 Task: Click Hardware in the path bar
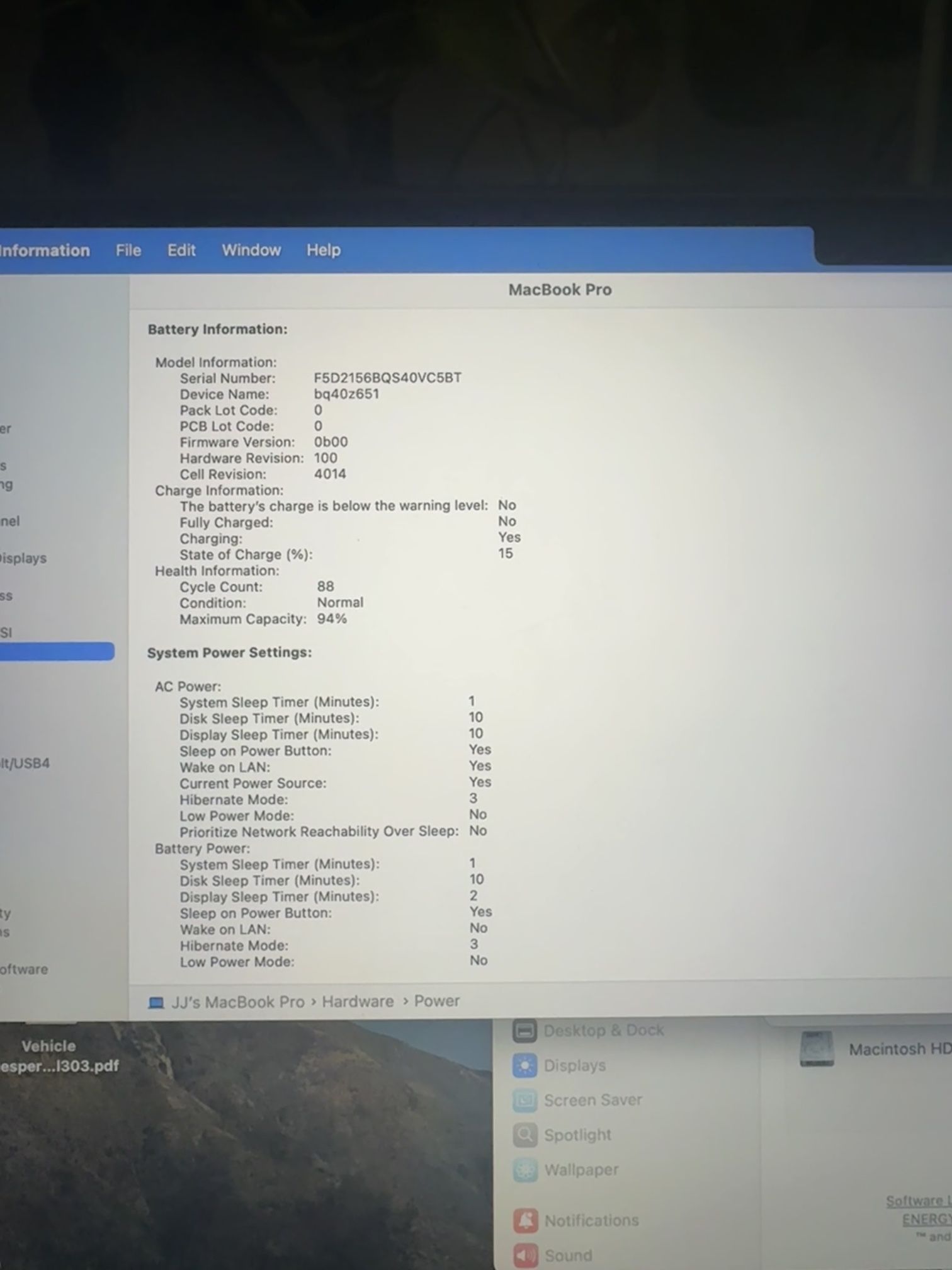358,1002
